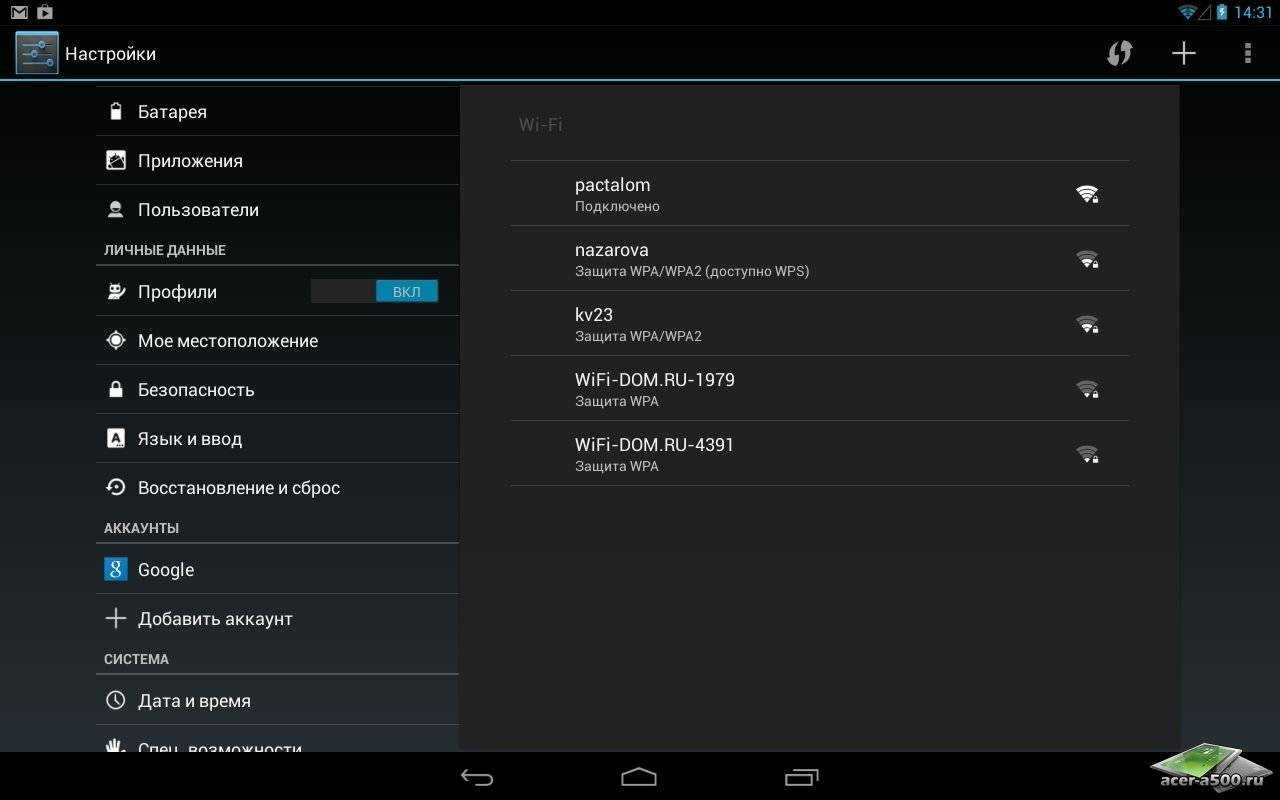Select WiFi-DOM.RU-1979 network

820,388
